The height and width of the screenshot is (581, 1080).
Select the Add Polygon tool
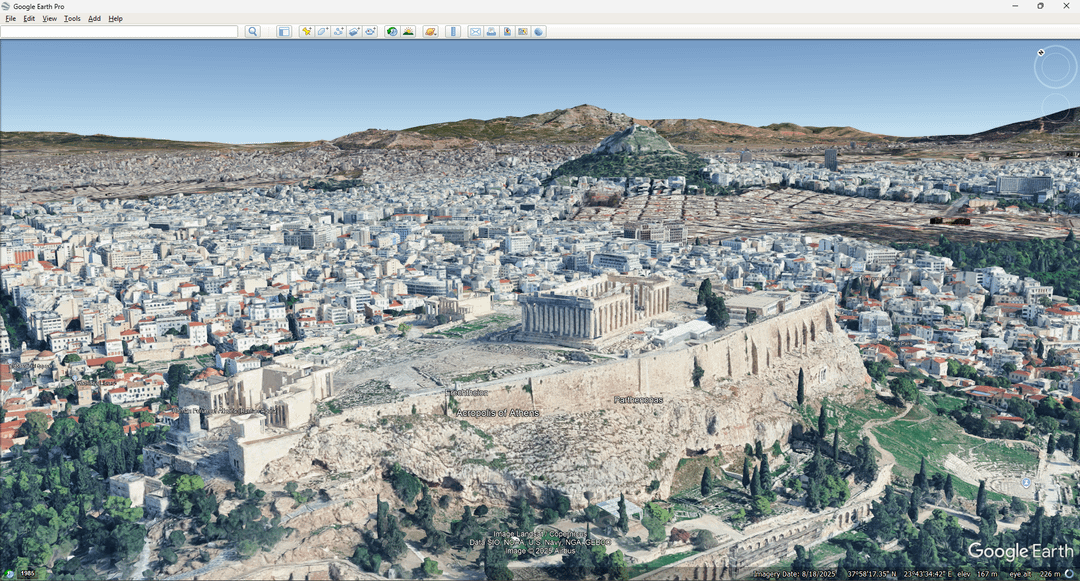click(322, 32)
